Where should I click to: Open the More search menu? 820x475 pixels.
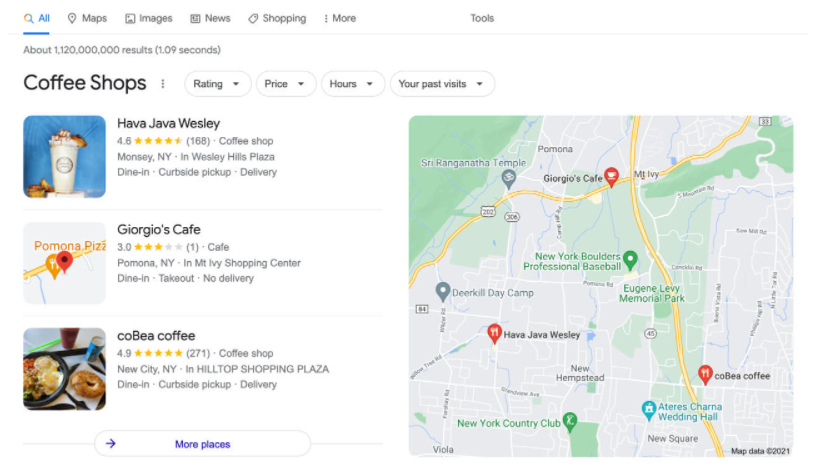[x=339, y=18]
